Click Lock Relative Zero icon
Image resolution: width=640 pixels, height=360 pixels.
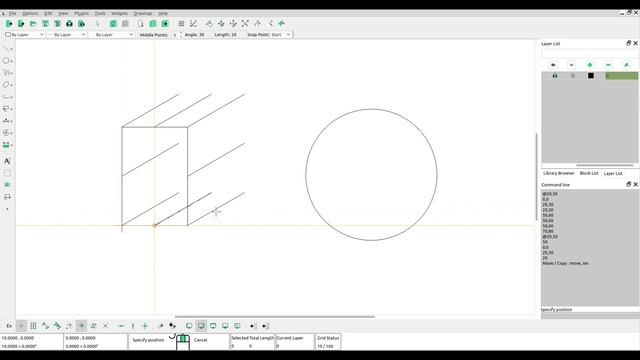pyautogui.click(x=172, y=326)
